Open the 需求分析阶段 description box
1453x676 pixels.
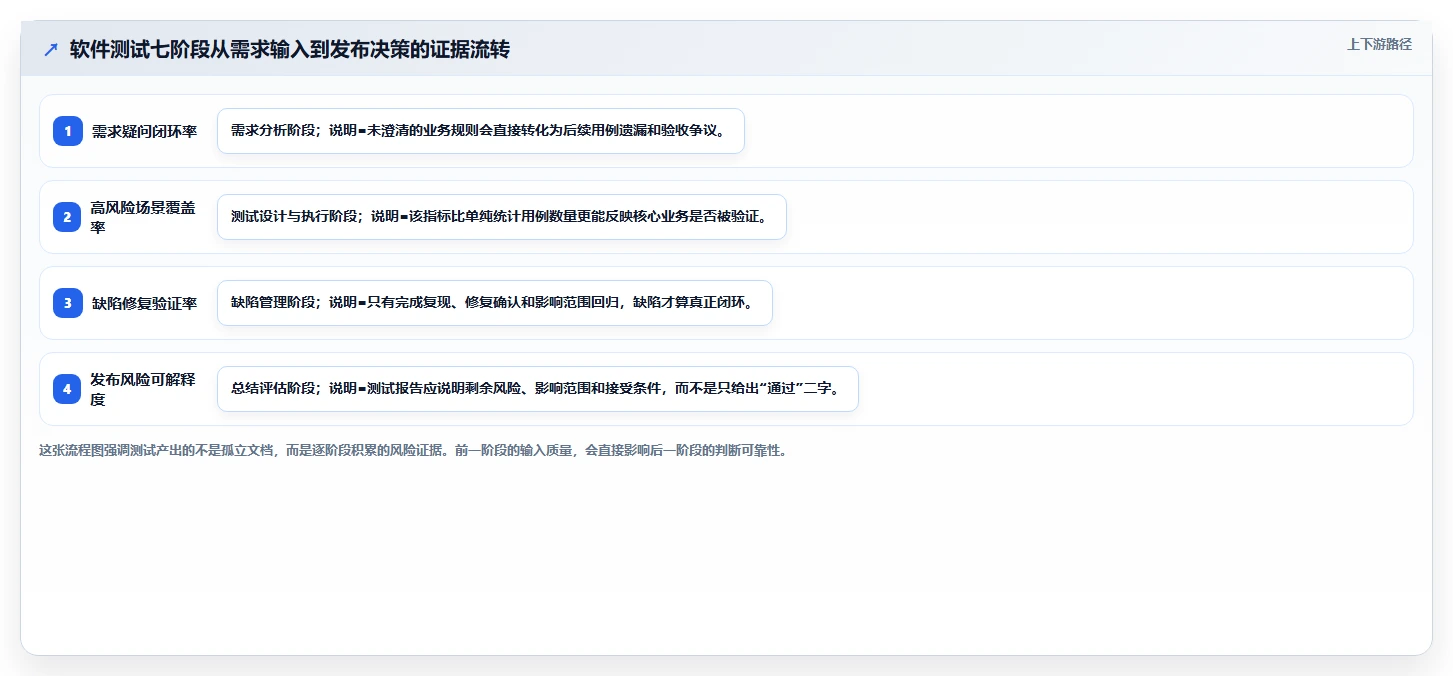(481, 131)
